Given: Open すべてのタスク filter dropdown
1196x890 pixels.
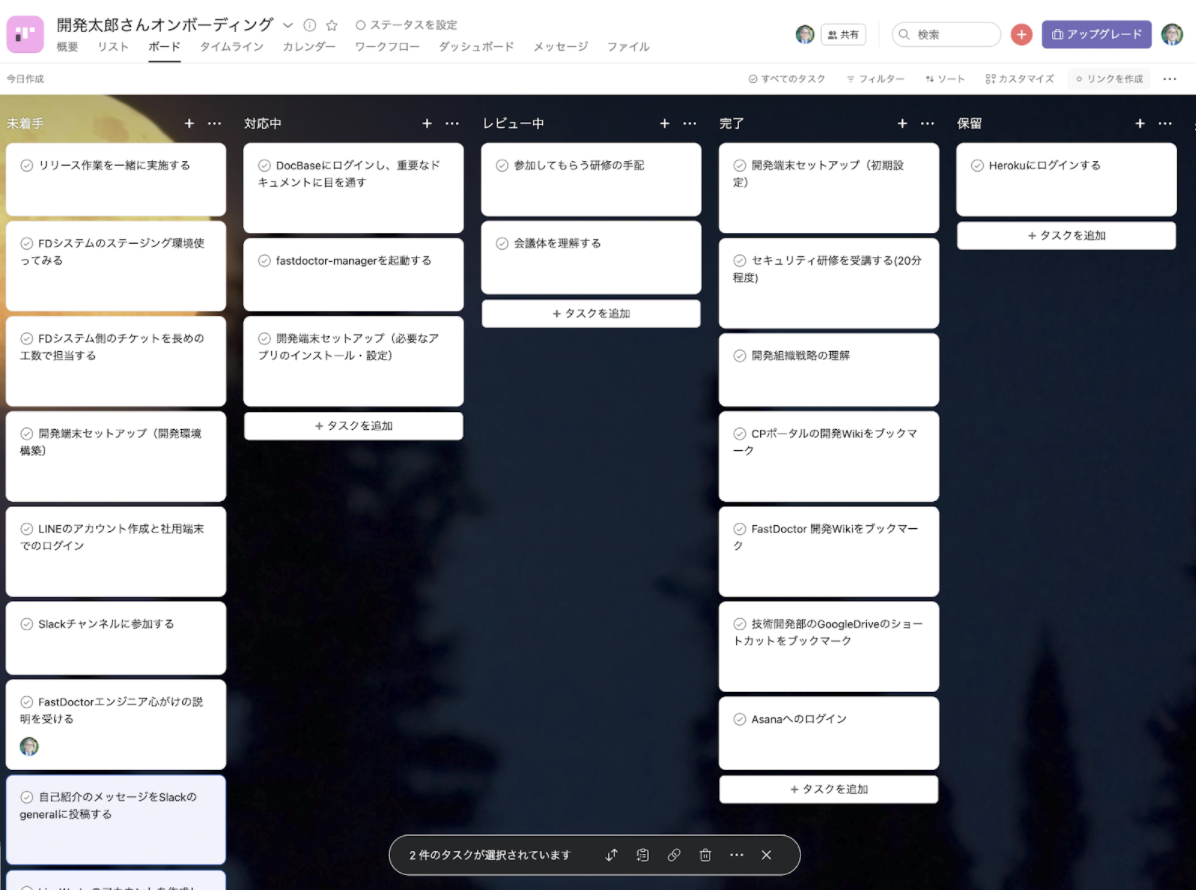Looking at the screenshot, I should 787,79.
